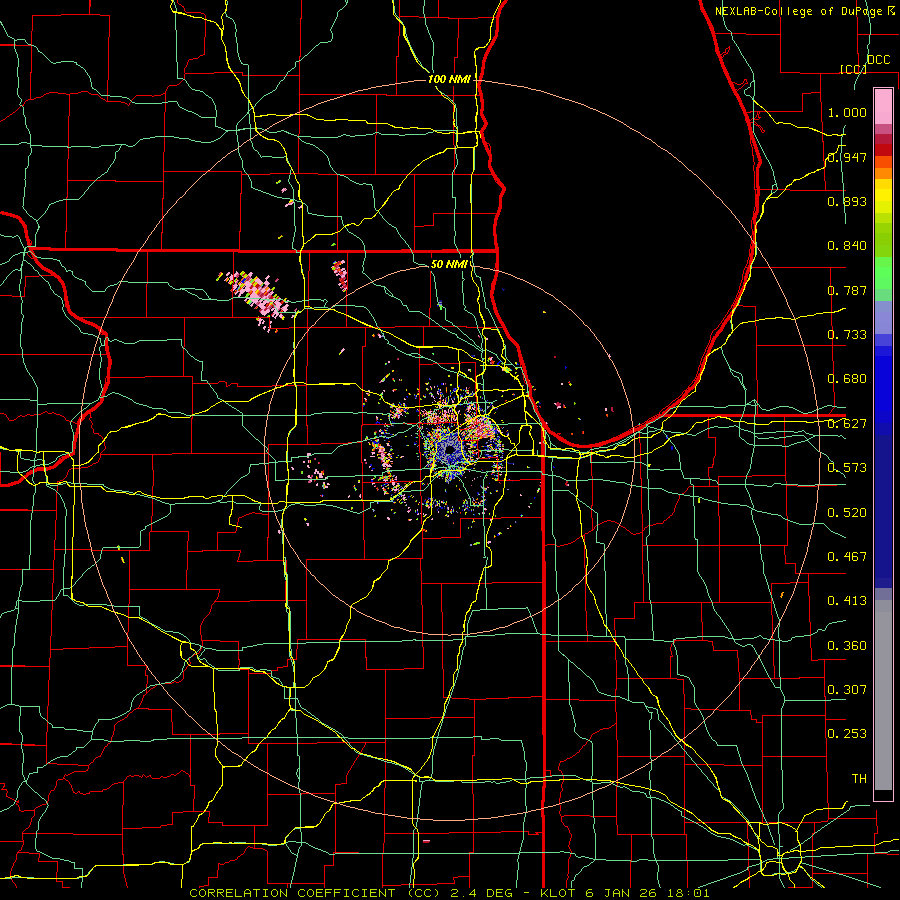
Task: Select the 50 NMI range ring label
Action: coord(449,264)
